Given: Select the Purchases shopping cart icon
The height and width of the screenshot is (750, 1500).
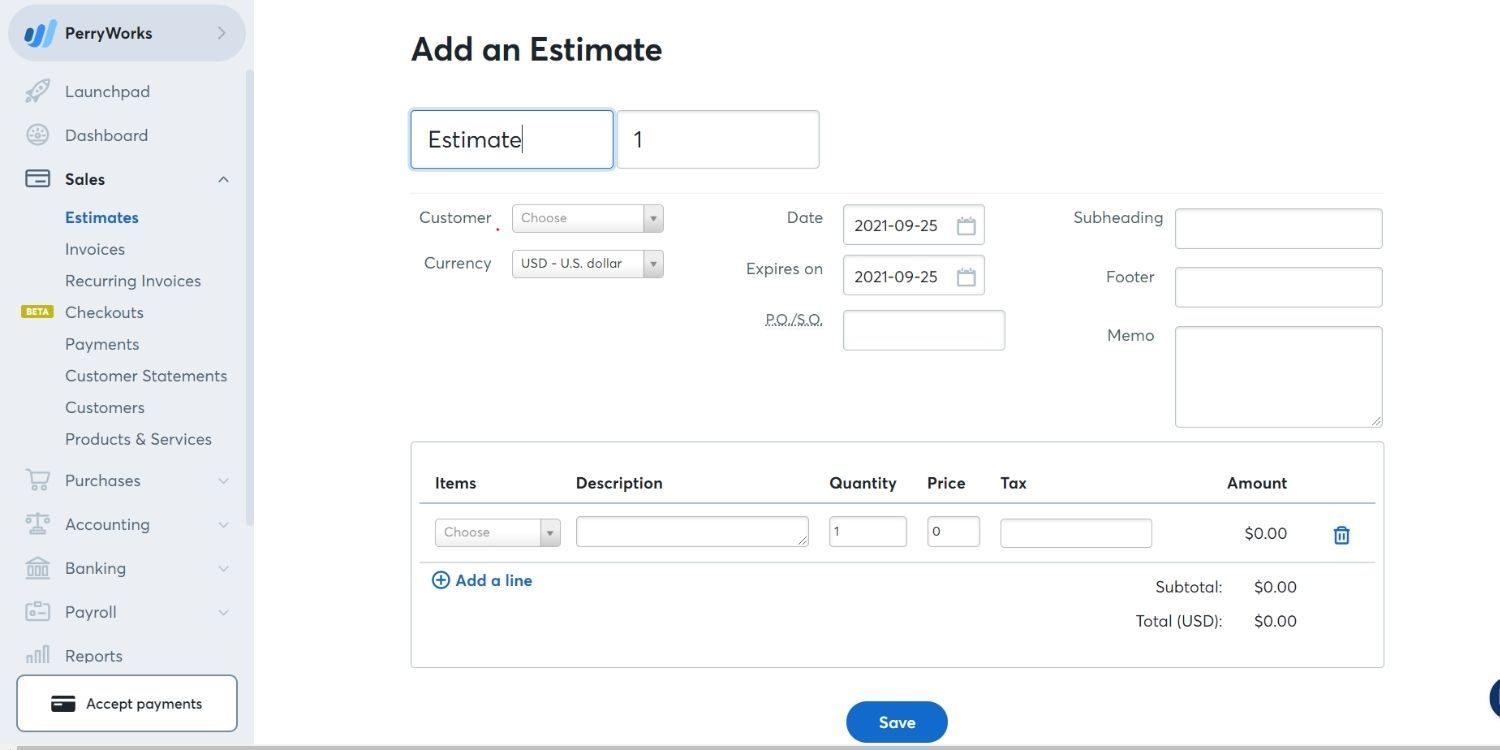Looking at the screenshot, I should click(x=37, y=480).
